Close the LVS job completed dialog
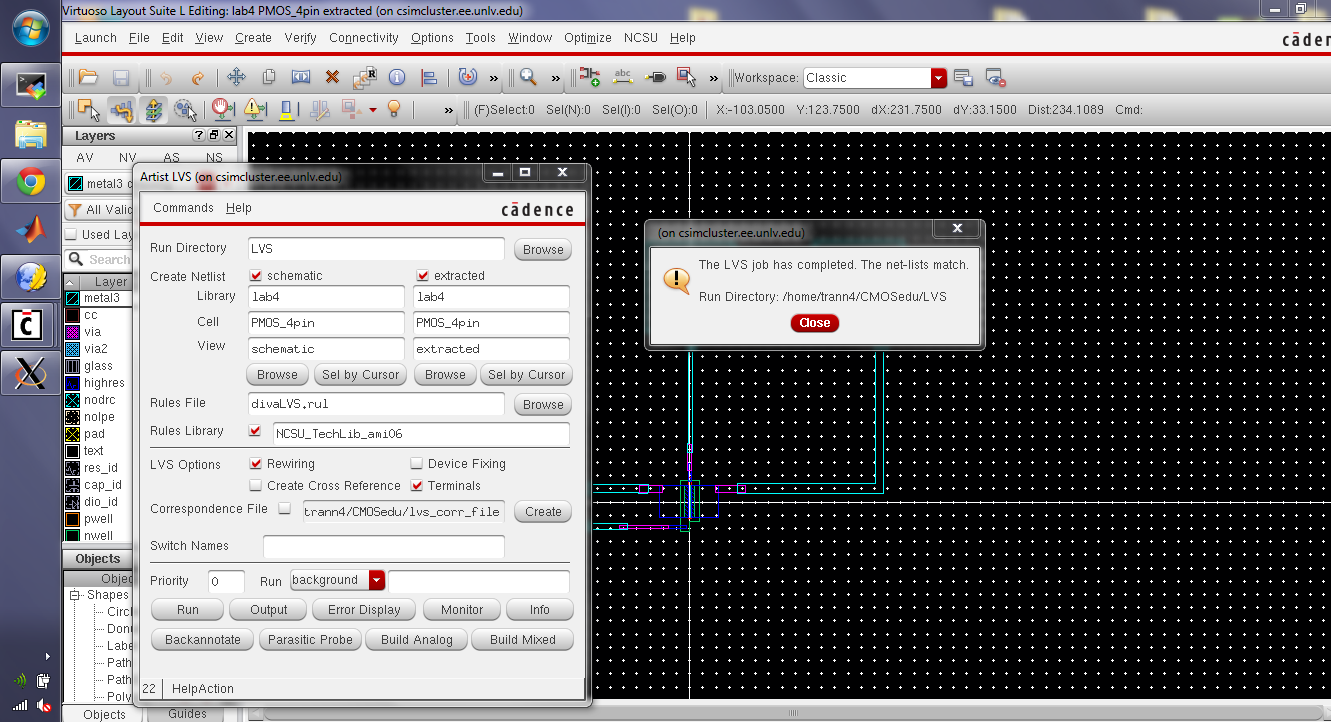Screen dimensions: 1331x722 tap(814, 323)
